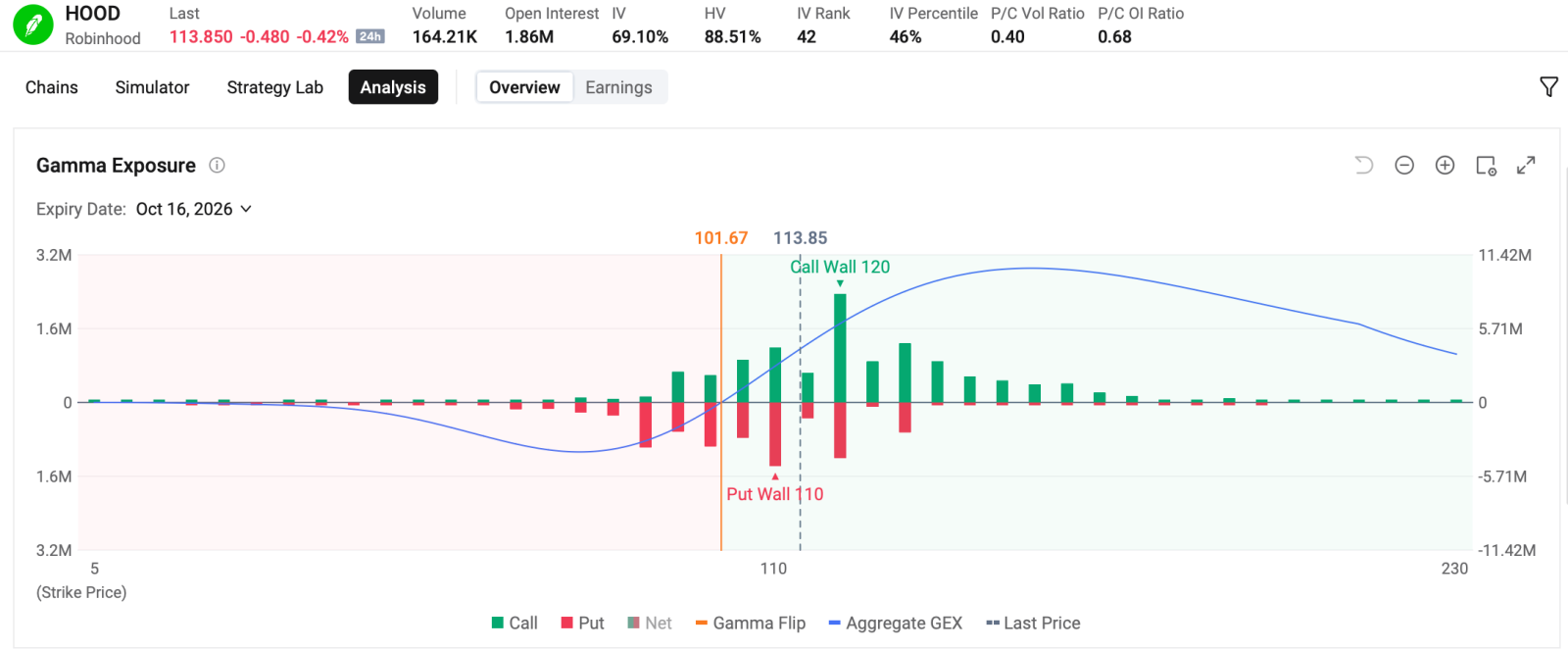The height and width of the screenshot is (650, 1568).
Task: Click the HV value 88.51%
Action: click(733, 36)
